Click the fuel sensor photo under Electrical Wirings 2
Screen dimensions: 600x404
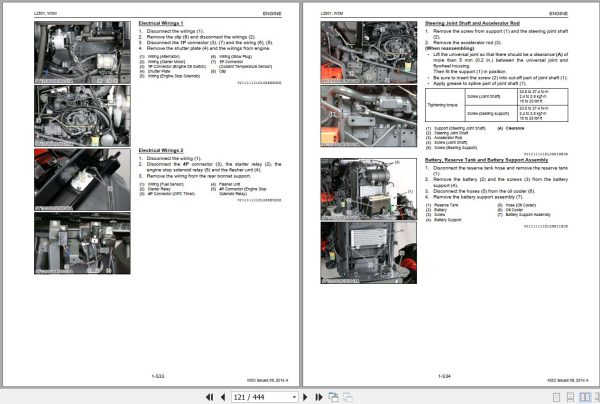click(x=82, y=179)
